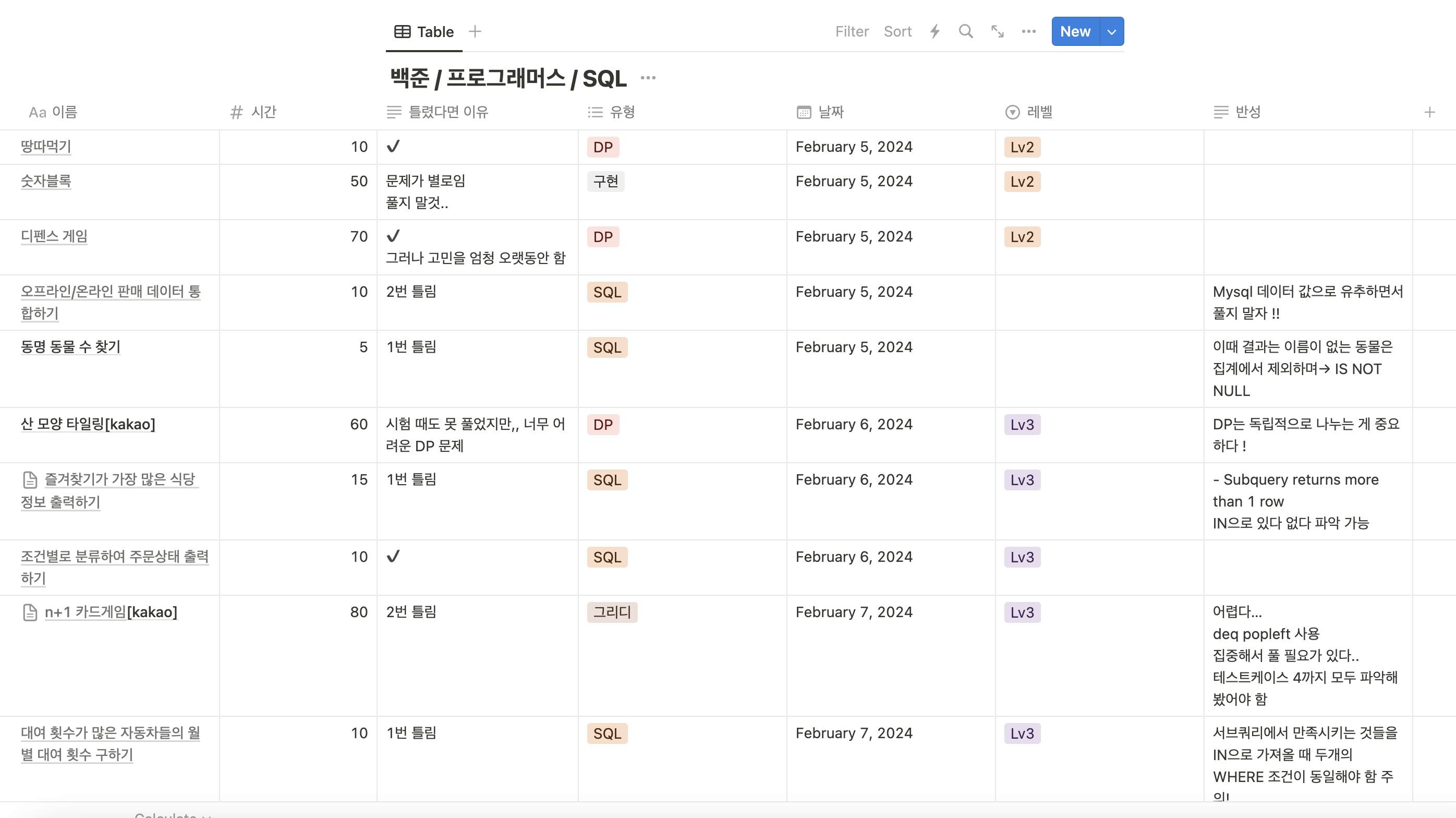1456x818 pixels.
Task: Open database title three-dot menu
Action: [x=648, y=78]
